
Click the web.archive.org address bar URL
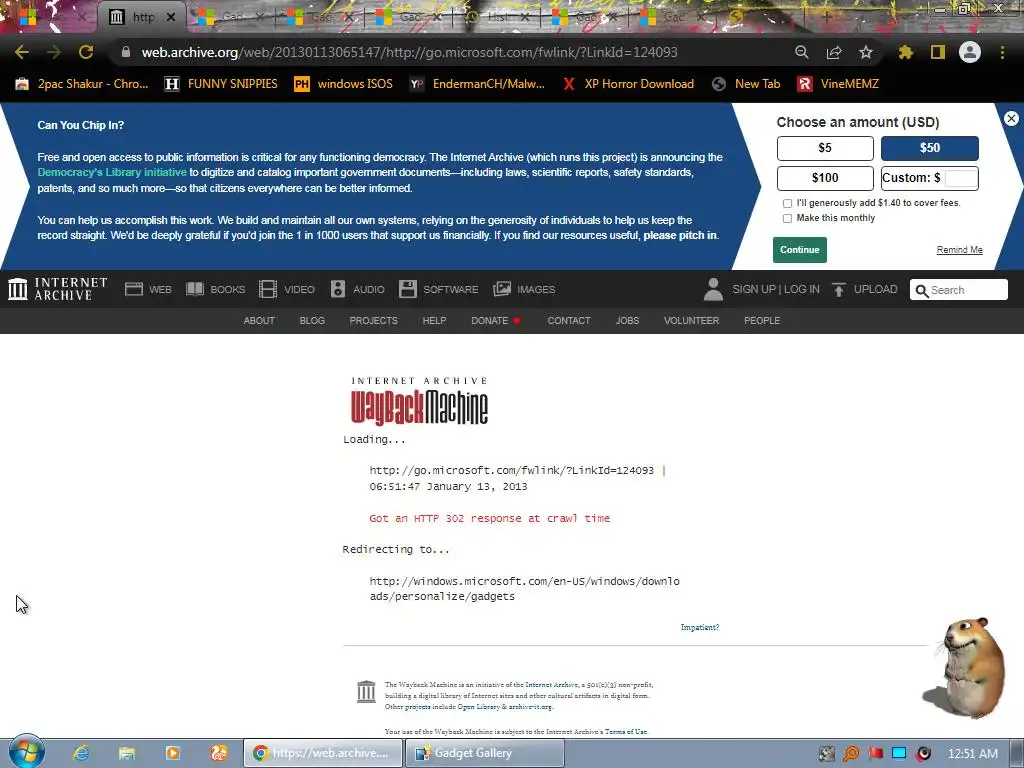pos(409,52)
